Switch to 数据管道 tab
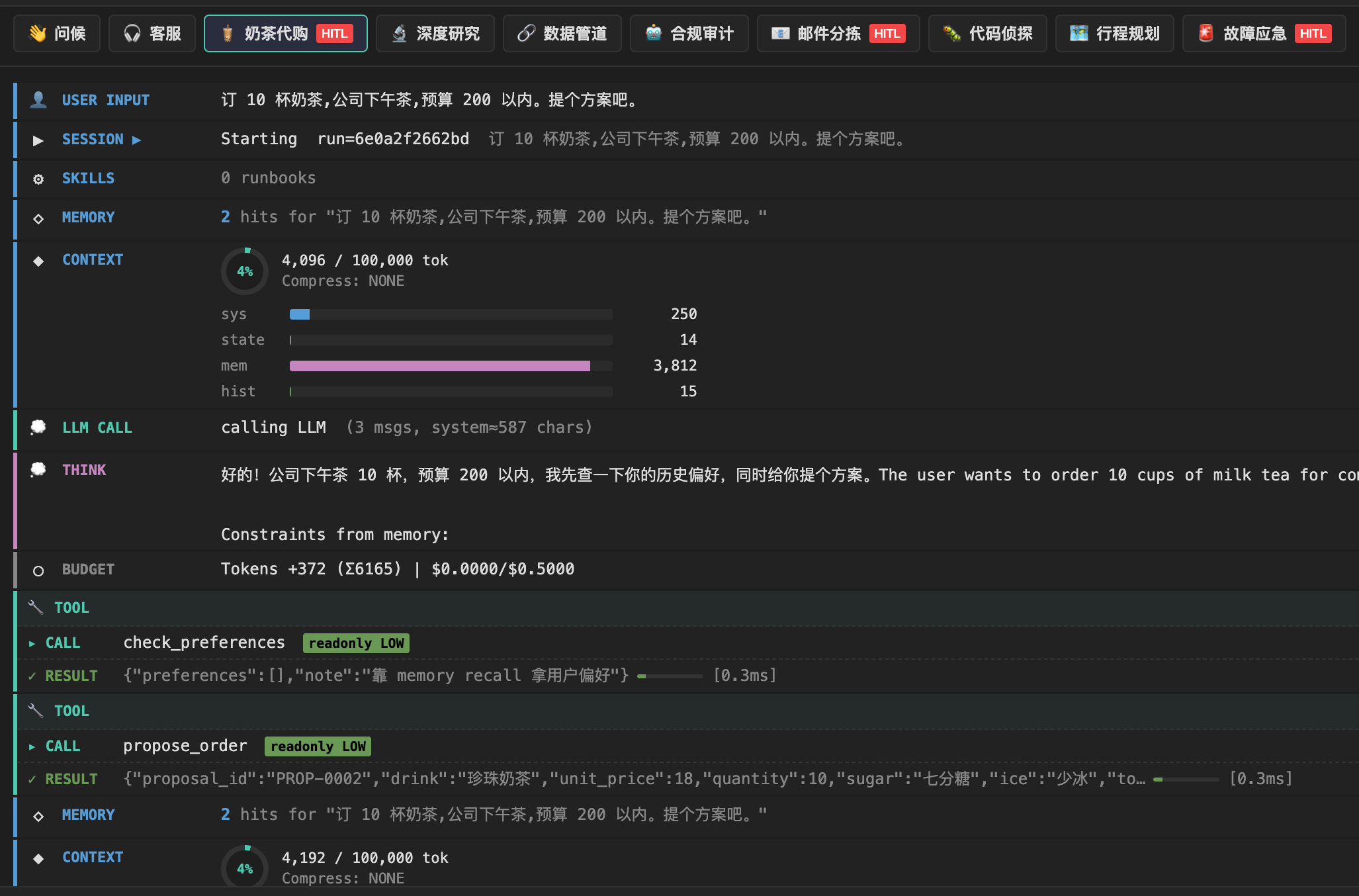 562,33
